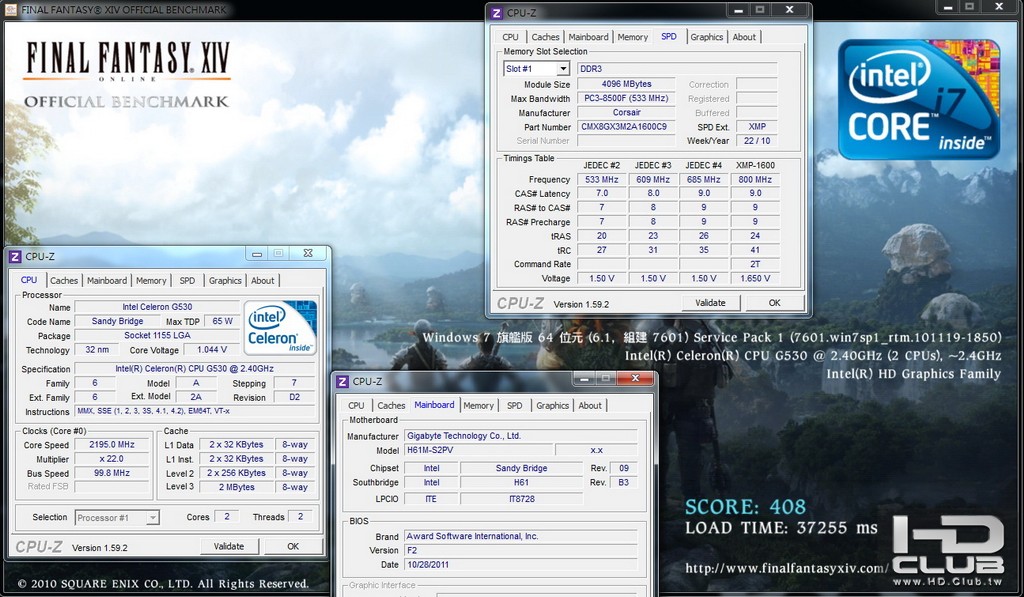Open About tab in Mainboard window
Image resolution: width=1024 pixels, height=597 pixels.
coord(590,406)
